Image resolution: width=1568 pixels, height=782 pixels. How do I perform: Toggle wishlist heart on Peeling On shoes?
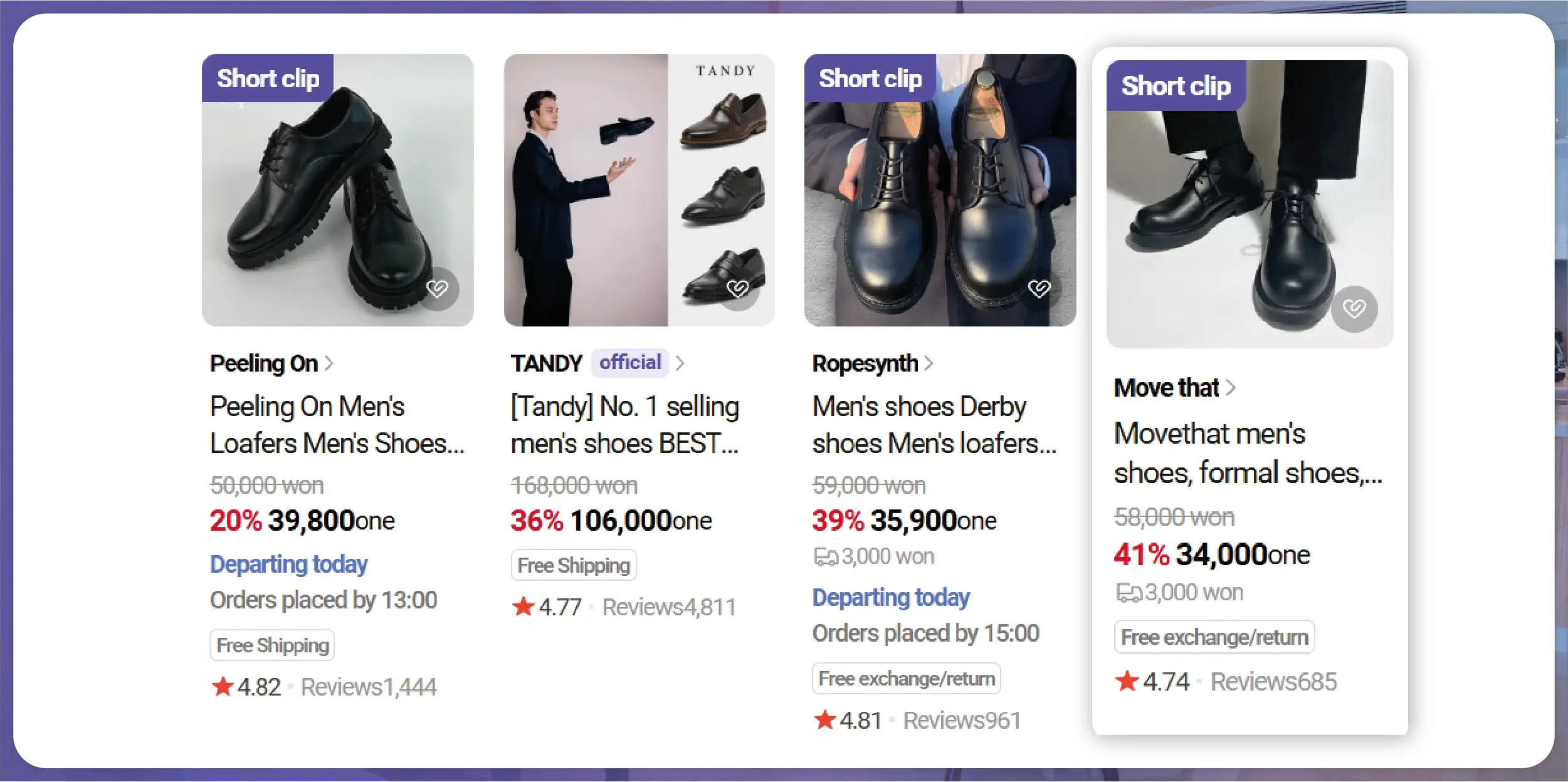438,289
